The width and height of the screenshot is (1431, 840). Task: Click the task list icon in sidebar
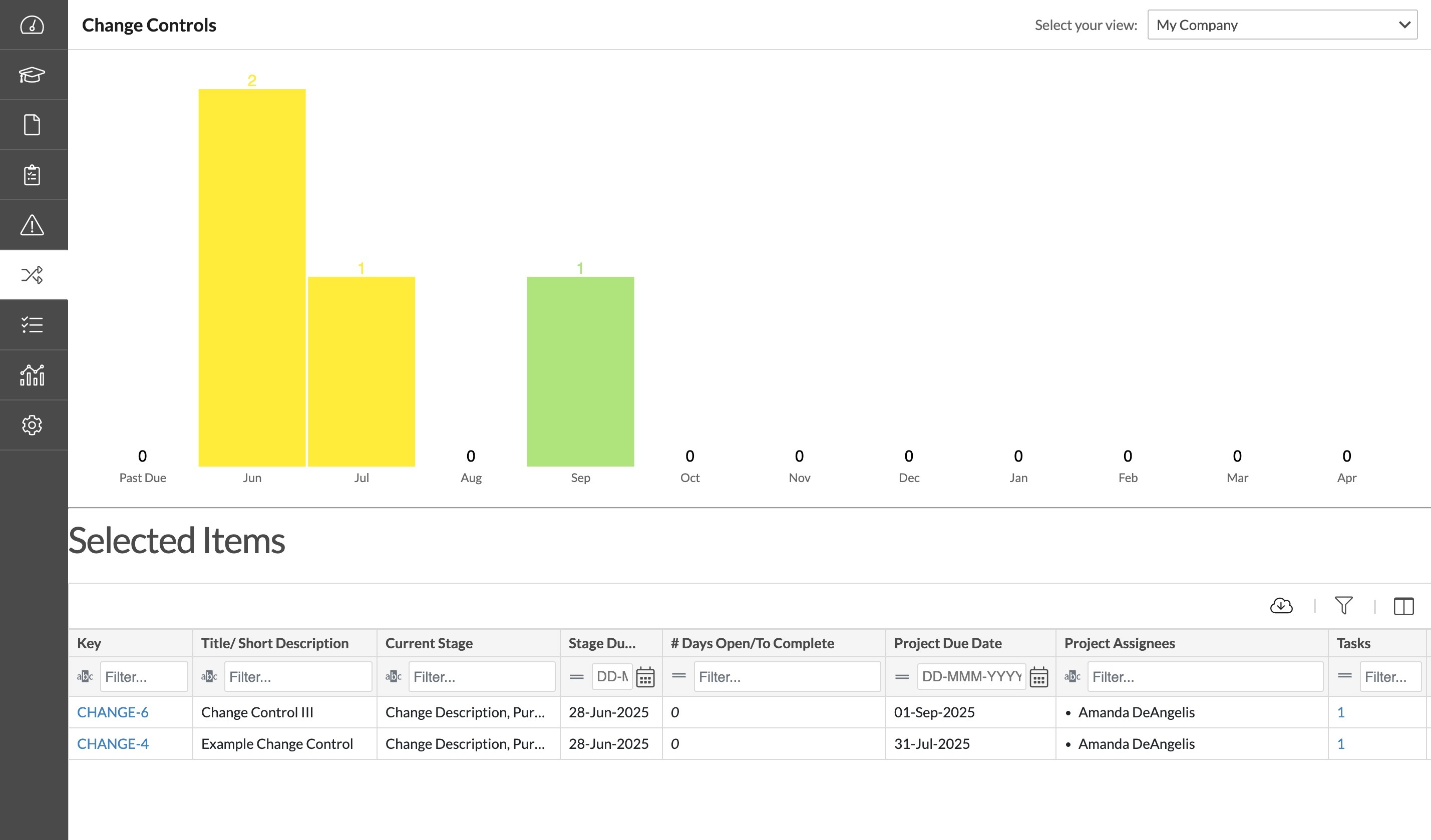point(33,325)
